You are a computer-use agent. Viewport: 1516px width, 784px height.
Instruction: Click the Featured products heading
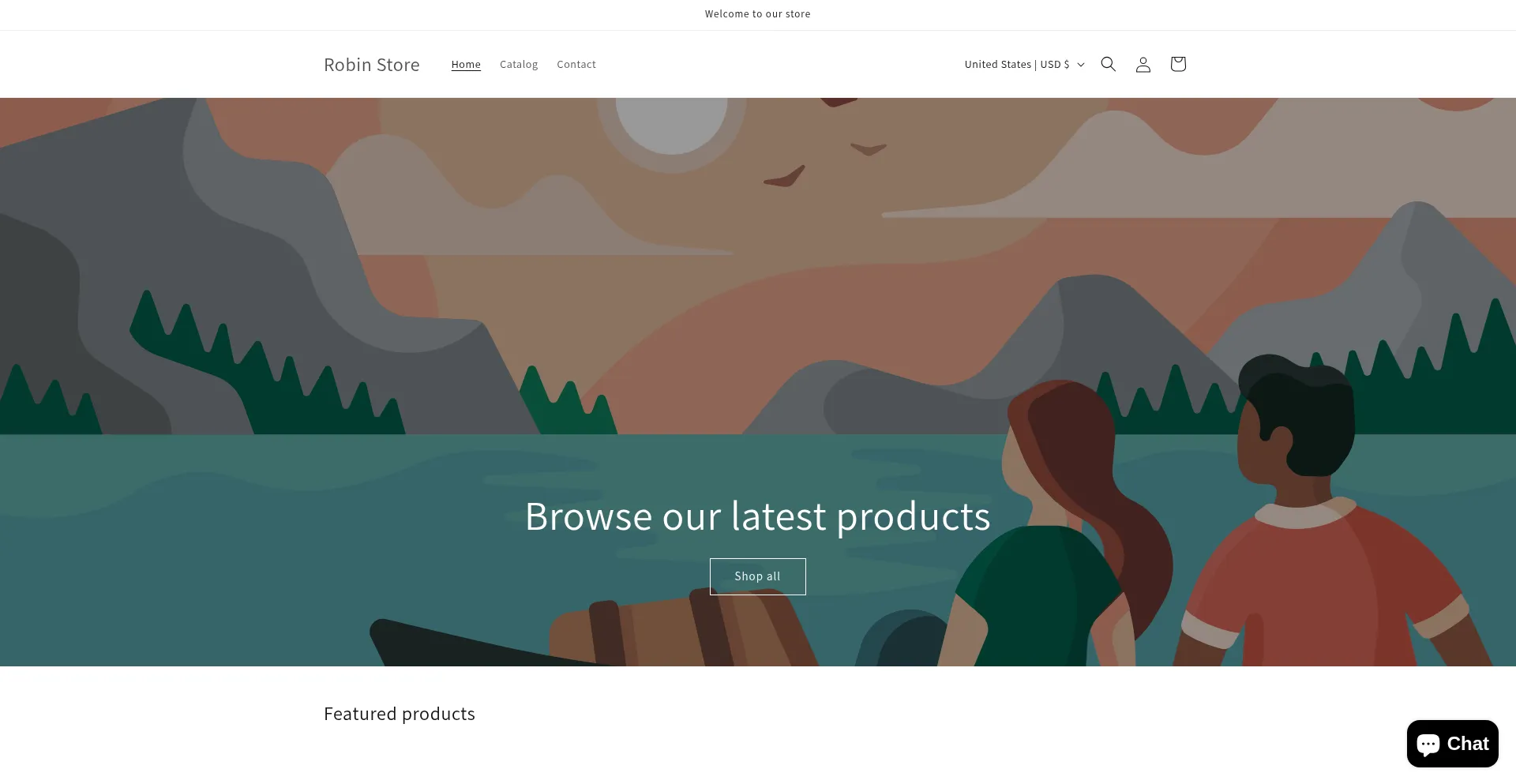pyautogui.click(x=400, y=714)
